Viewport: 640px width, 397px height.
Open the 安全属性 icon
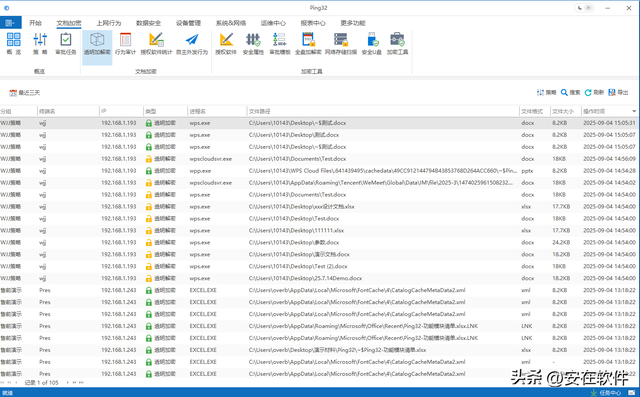click(x=253, y=43)
